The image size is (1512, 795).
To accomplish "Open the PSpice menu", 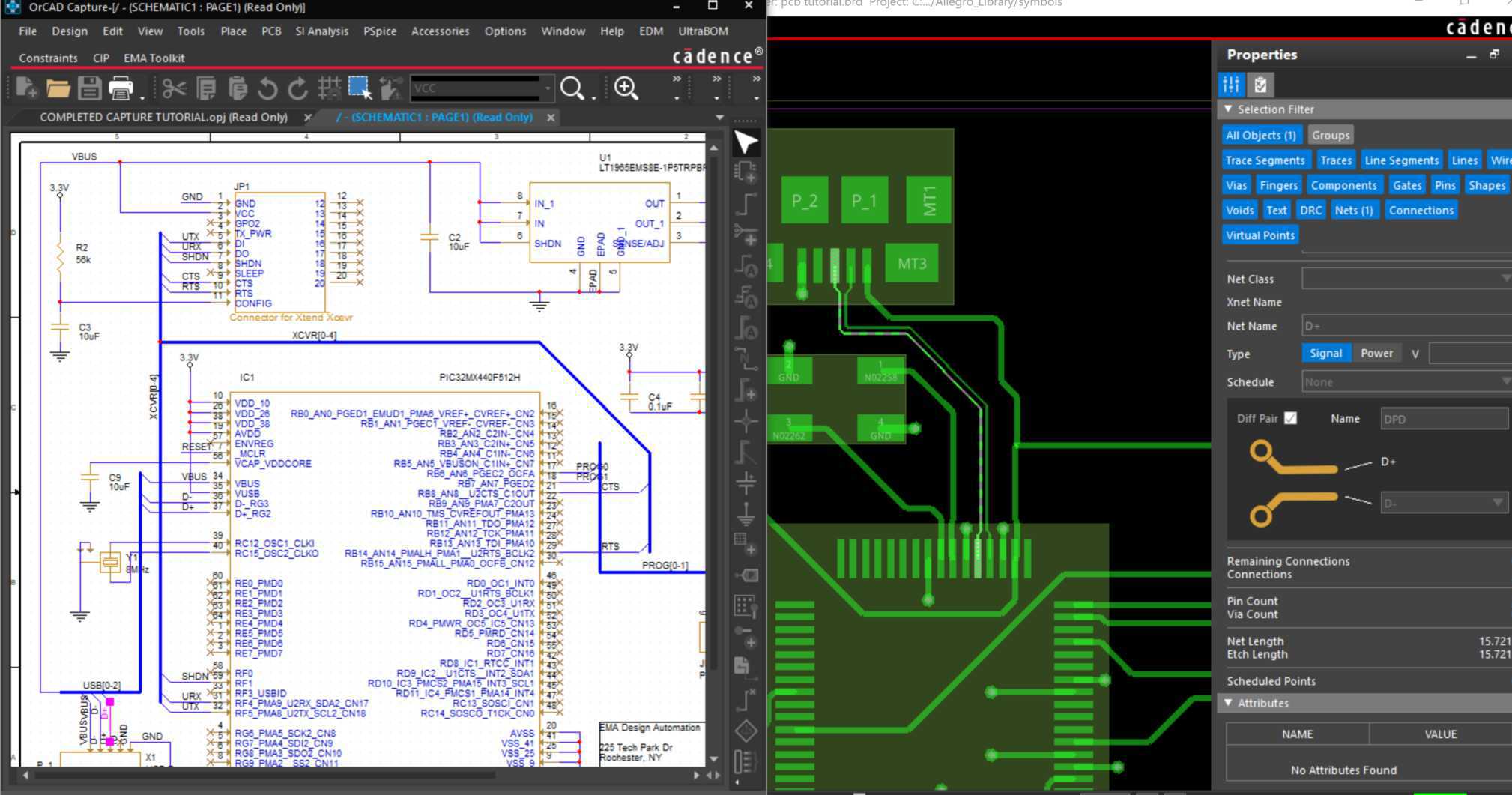I will click(x=380, y=31).
